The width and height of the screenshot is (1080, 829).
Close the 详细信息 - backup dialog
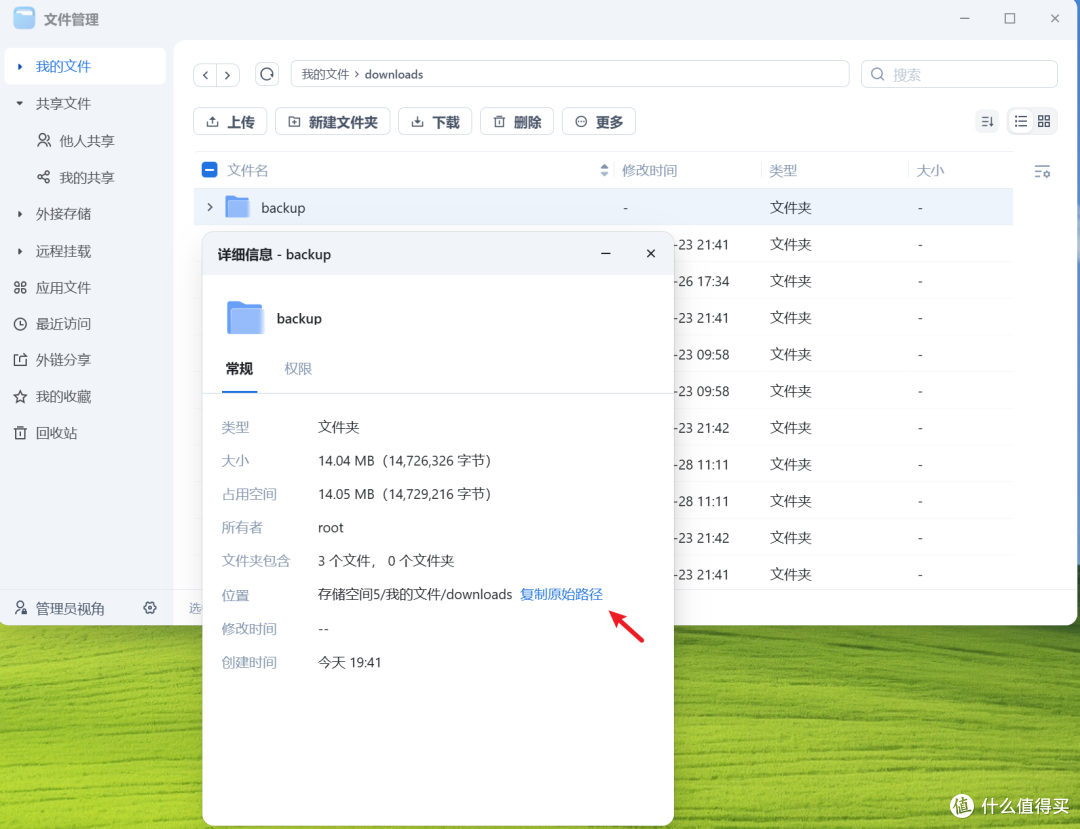click(650, 254)
